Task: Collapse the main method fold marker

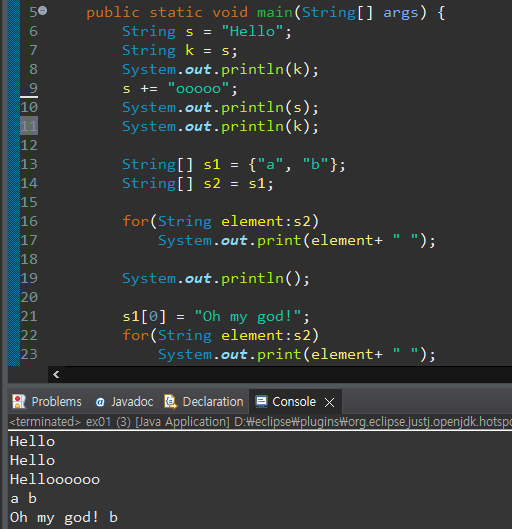Action: tap(42, 11)
